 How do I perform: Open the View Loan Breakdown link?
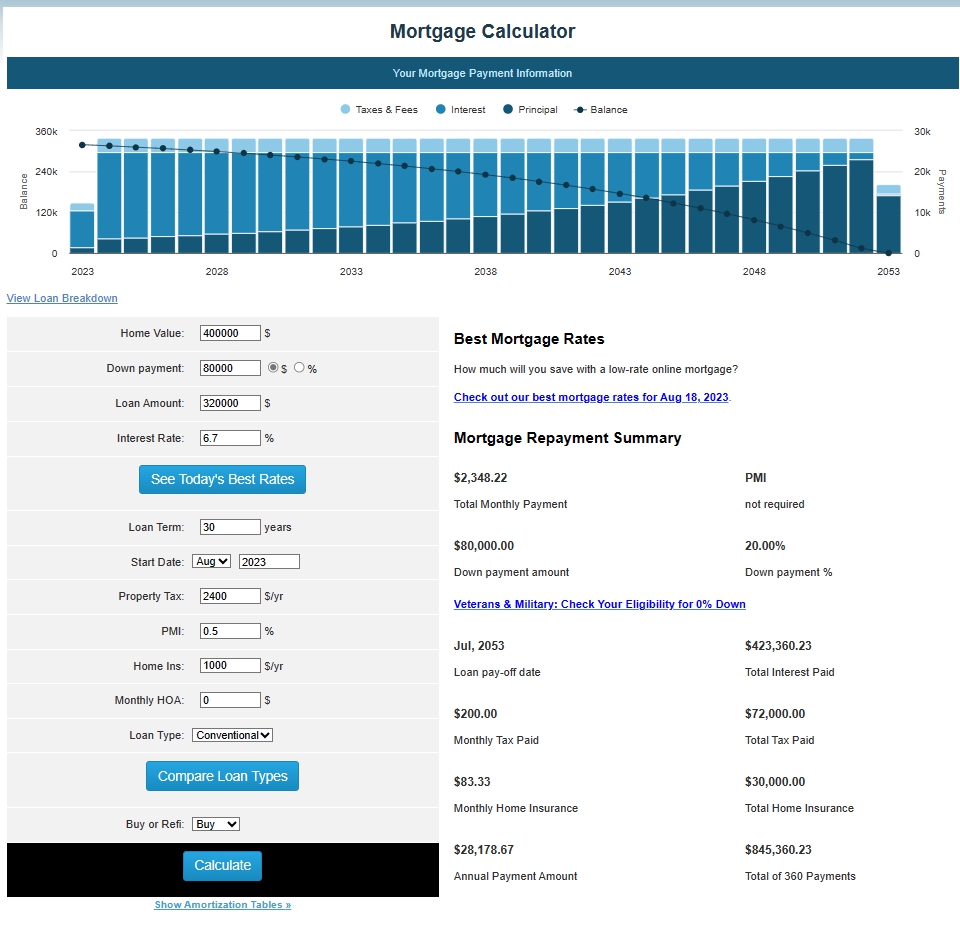tap(61, 298)
